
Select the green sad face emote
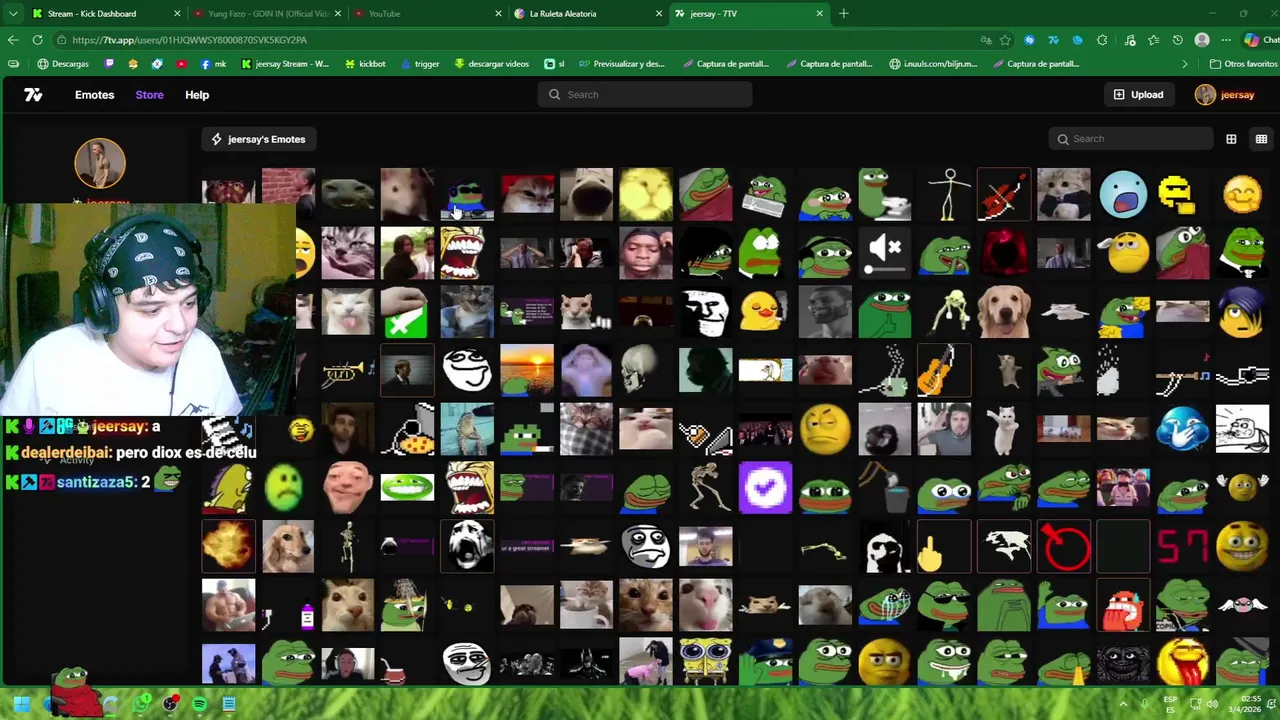[287, 489]
